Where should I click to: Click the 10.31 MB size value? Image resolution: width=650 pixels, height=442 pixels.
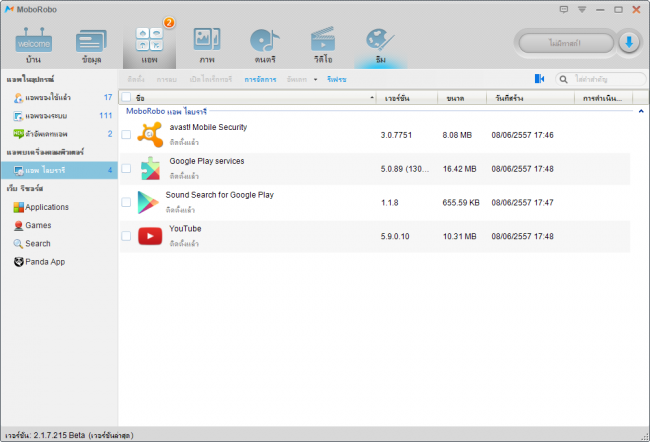click(459, 236)
